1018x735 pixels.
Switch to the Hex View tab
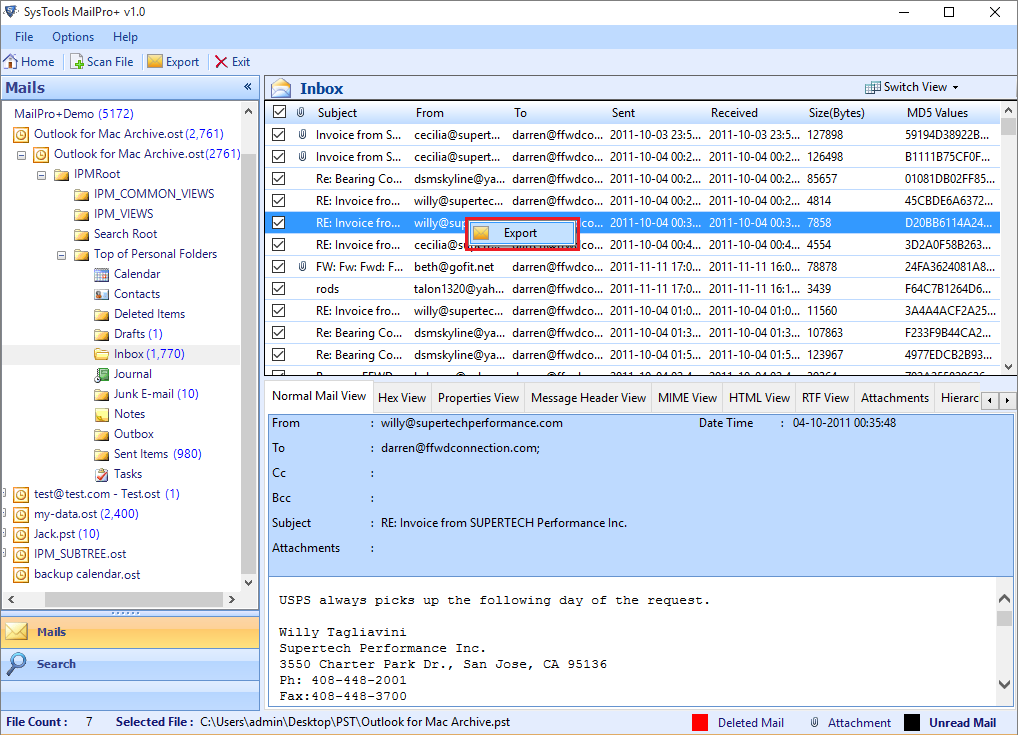(402, 397)
